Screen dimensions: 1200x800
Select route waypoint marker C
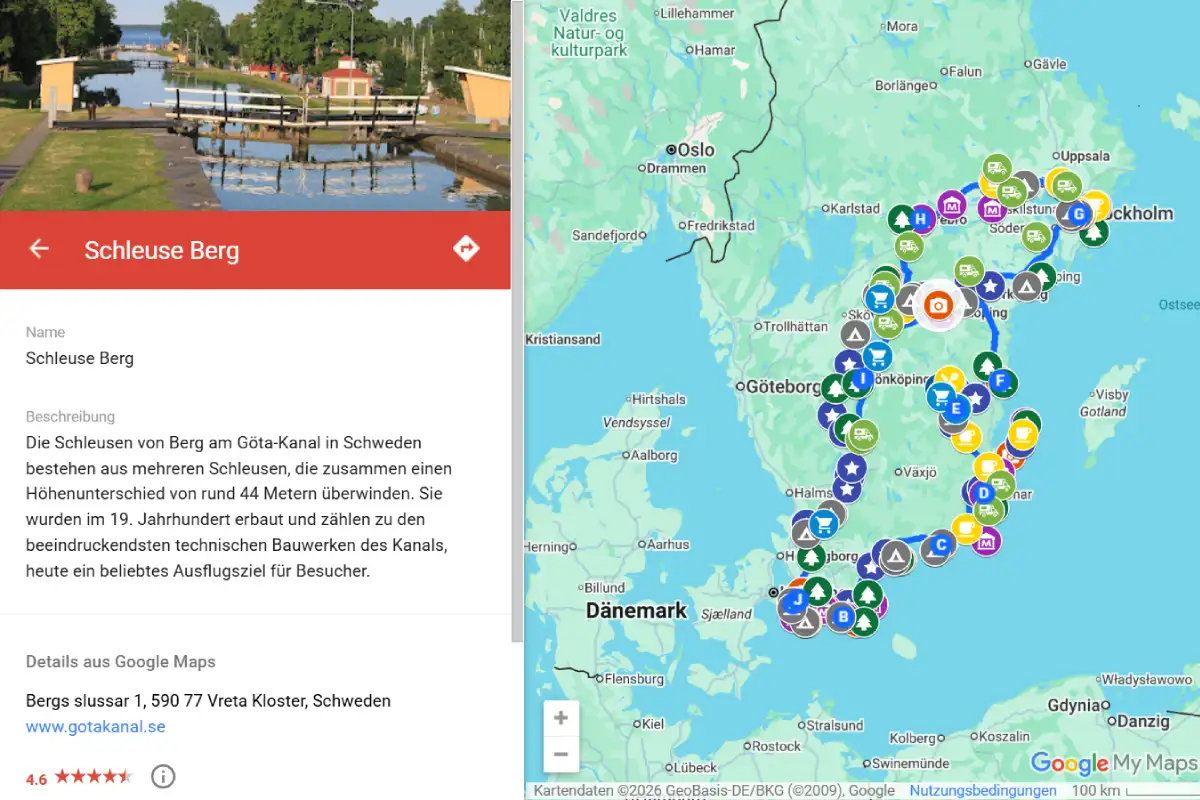[x=940, y=545]
